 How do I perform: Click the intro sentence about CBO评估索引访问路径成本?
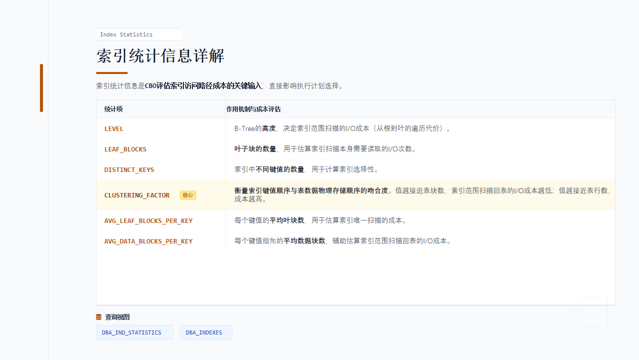[x=220, y=86]
